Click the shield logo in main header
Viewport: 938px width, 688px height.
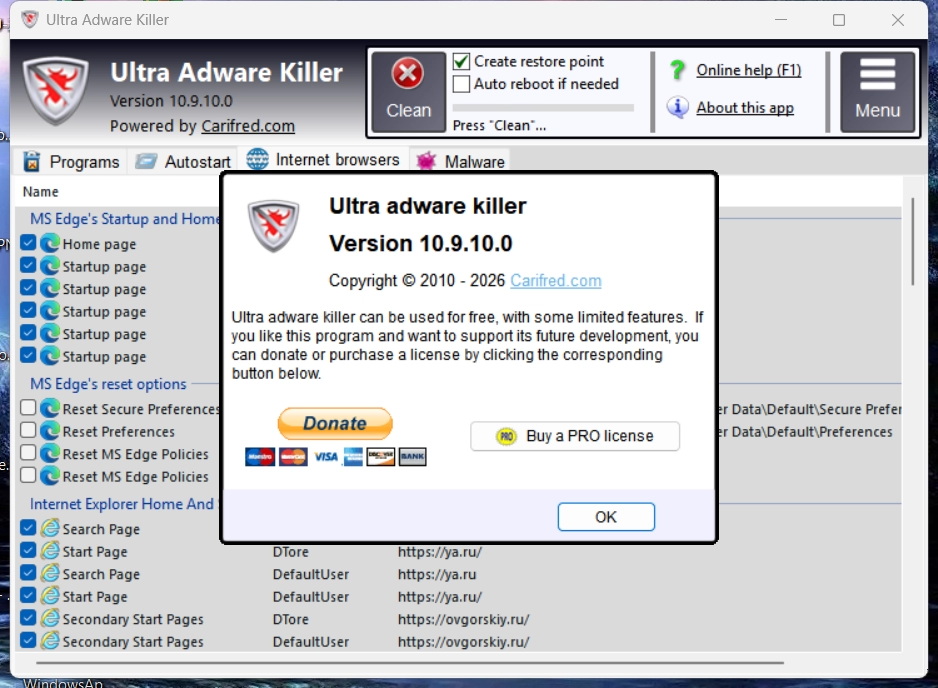[x=56, y=90]
